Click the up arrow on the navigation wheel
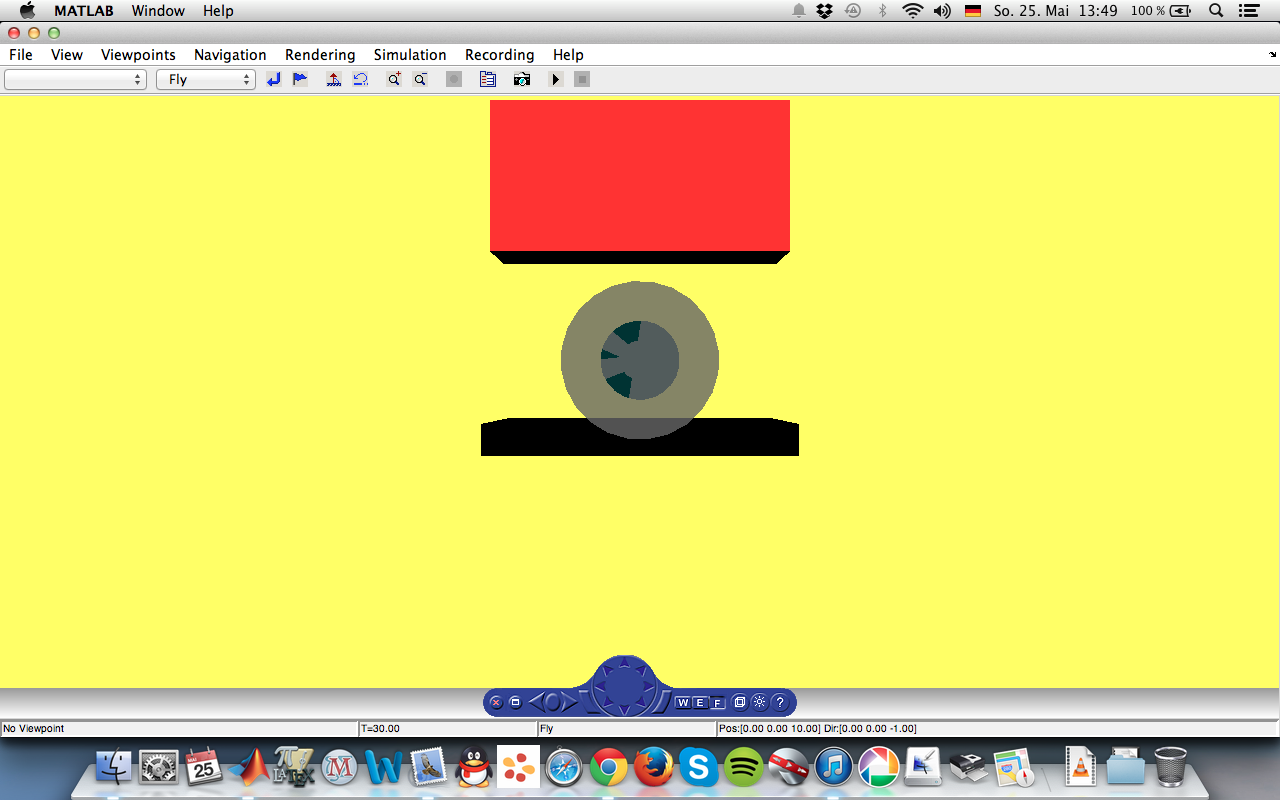The image size is (1280, 800). pyautogui.click(x=625, y=663)
